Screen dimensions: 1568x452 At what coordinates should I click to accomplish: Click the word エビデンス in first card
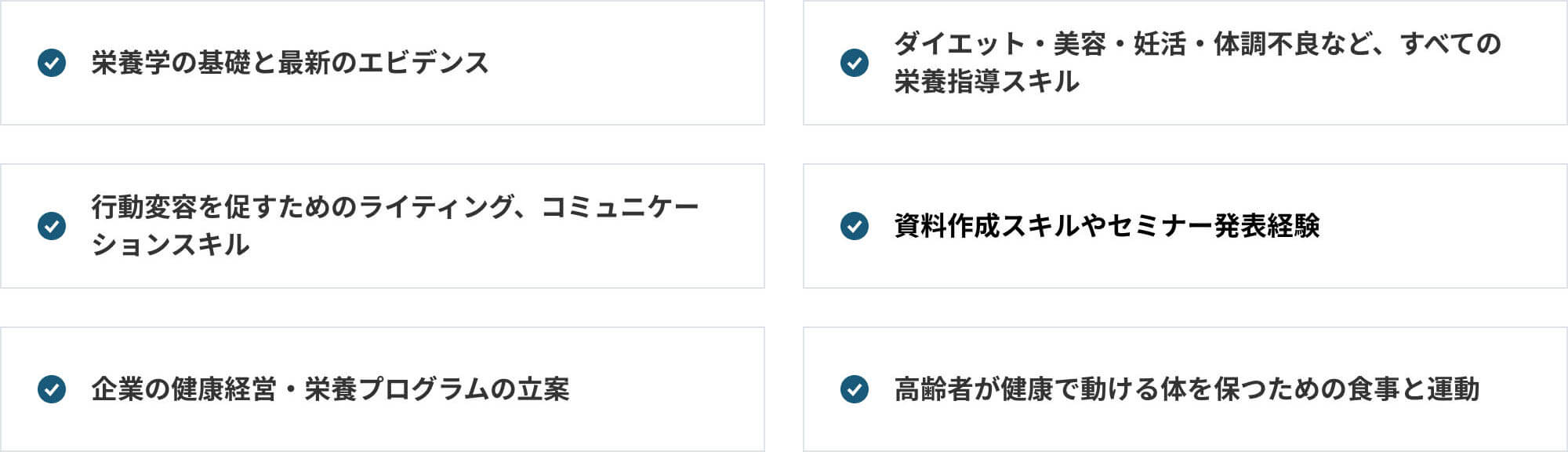423,63
